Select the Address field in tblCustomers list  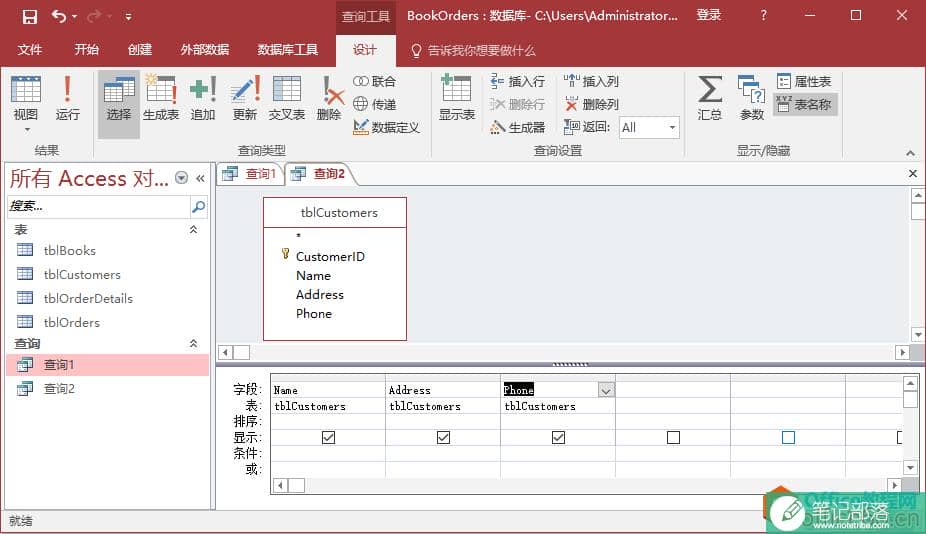pyautogui.click(x=319, y=294)
